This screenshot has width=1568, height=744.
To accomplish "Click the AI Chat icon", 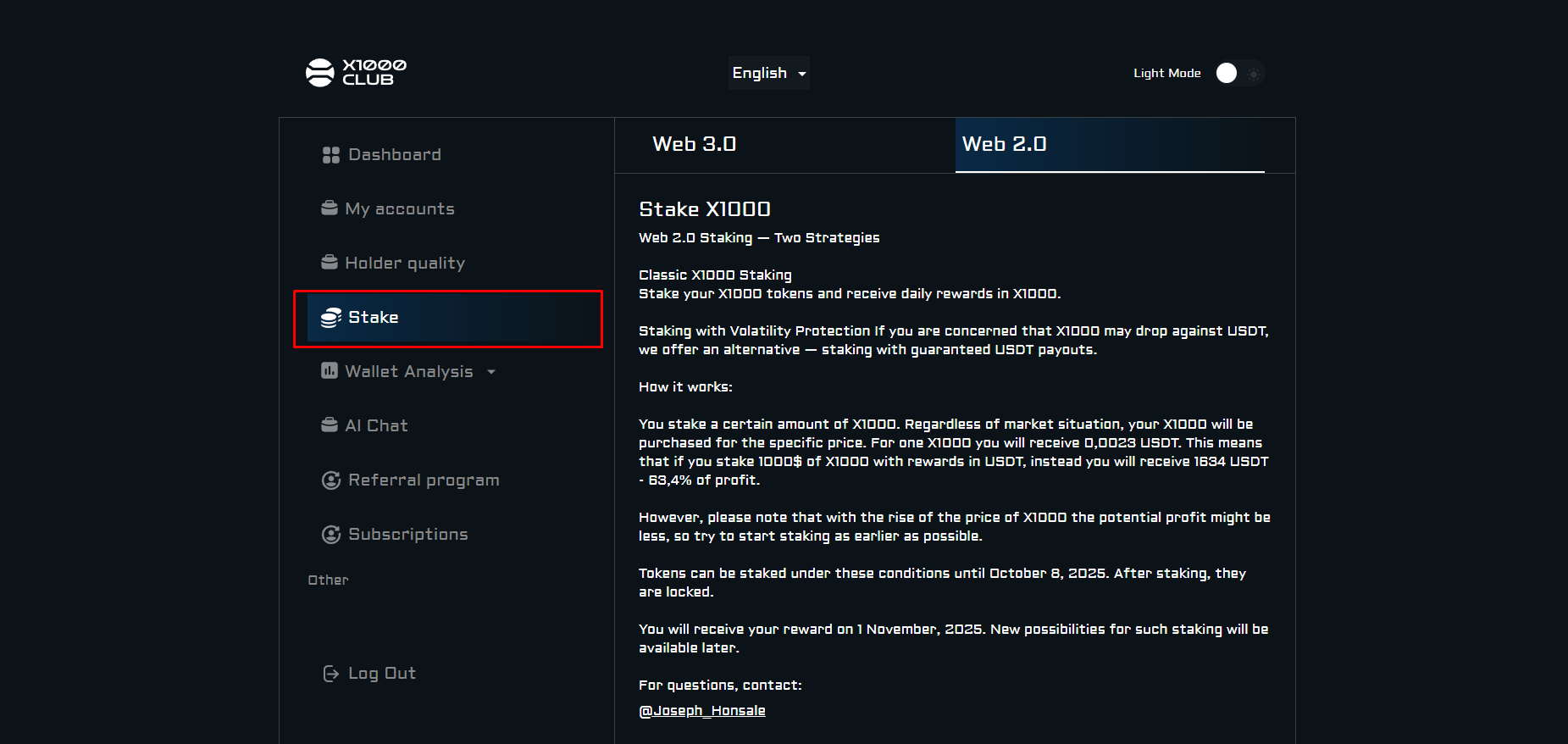I will point(329,425).
